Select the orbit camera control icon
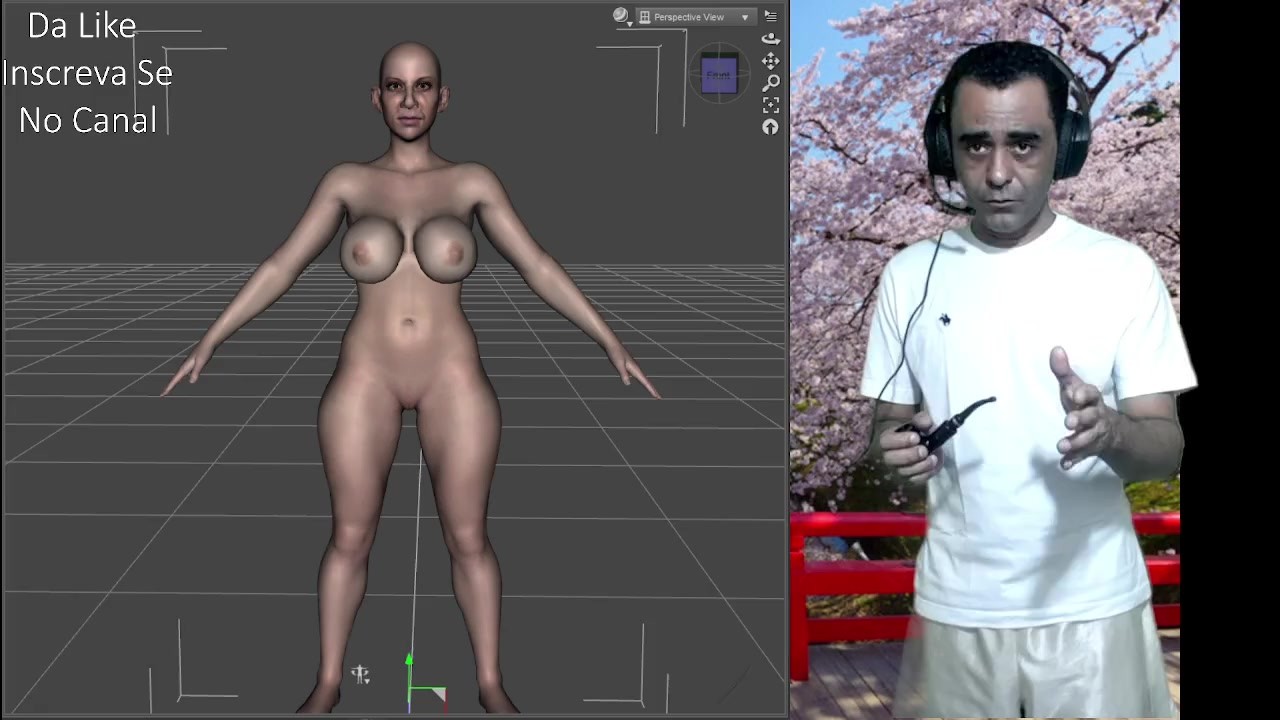This screenshot has height=720, width=1280. (770, 39)
